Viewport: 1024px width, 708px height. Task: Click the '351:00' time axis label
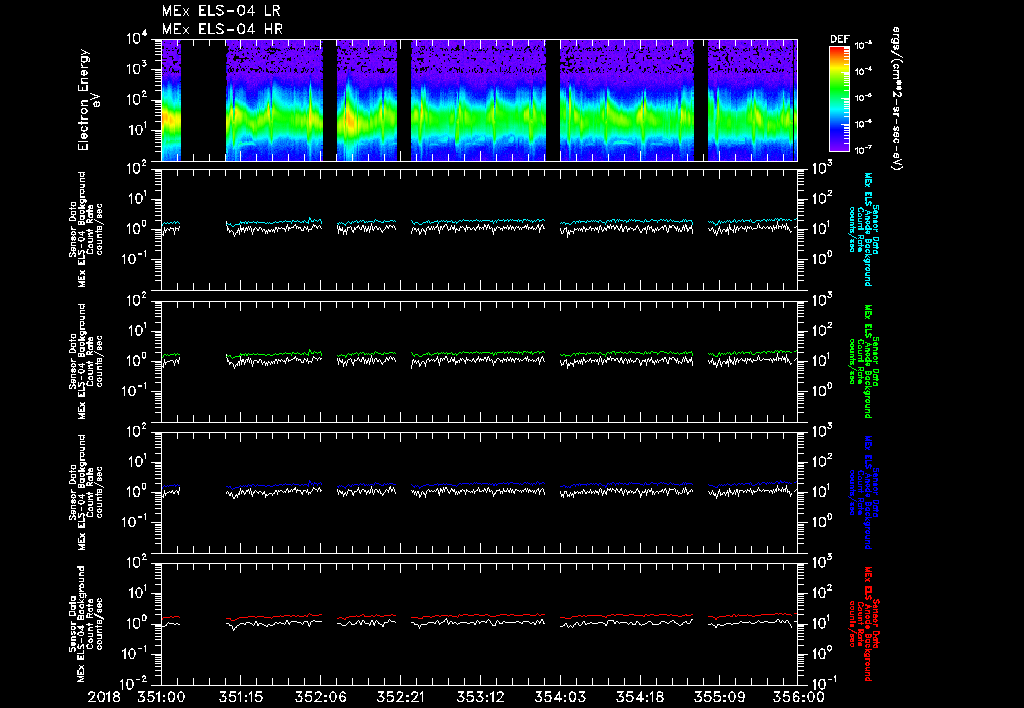161,697
